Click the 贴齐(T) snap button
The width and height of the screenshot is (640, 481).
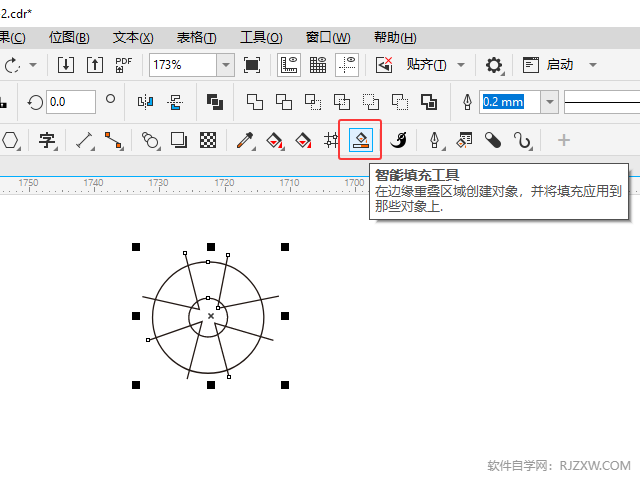(426, 65)
